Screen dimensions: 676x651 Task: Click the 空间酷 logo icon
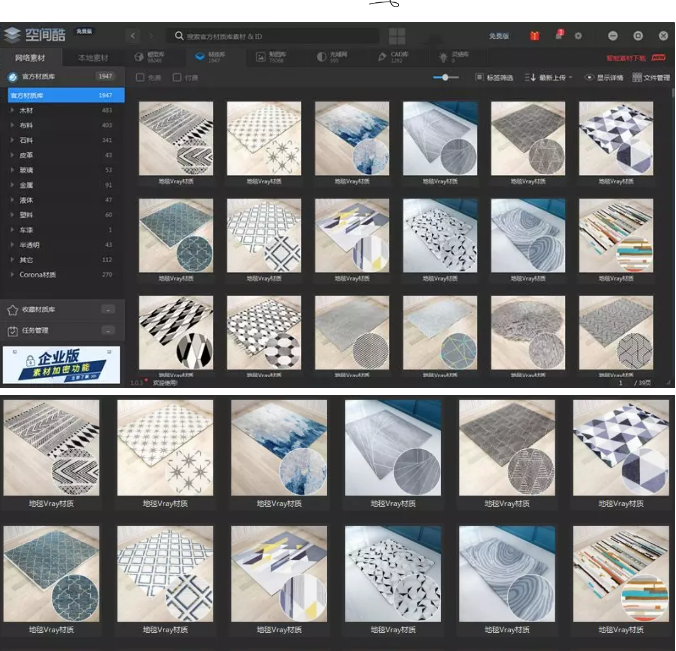pyautogui.click(x=12, y=35)
